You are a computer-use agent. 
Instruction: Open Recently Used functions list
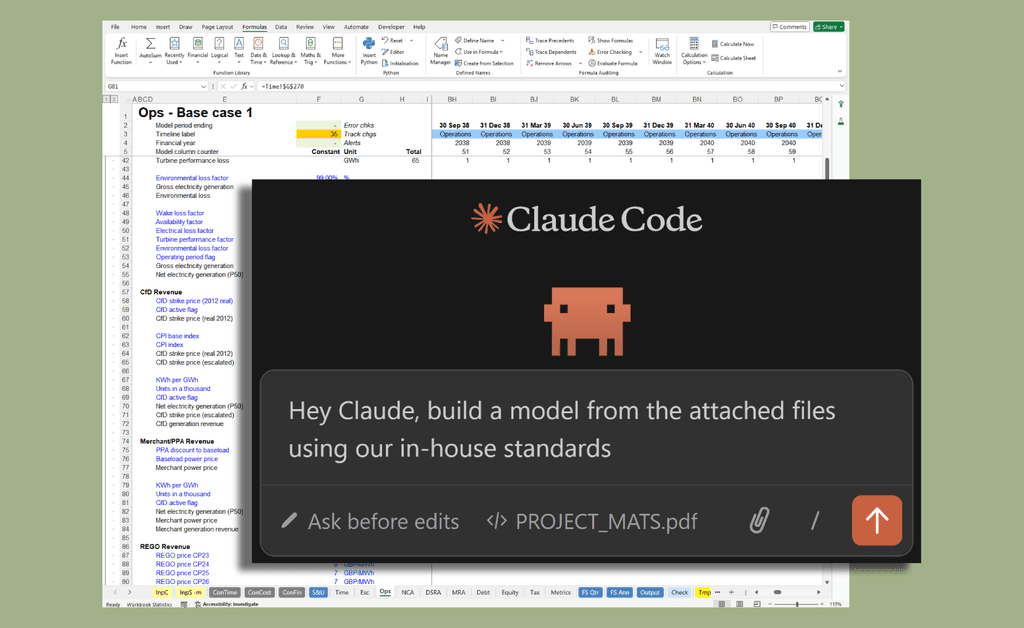[174, 50]
